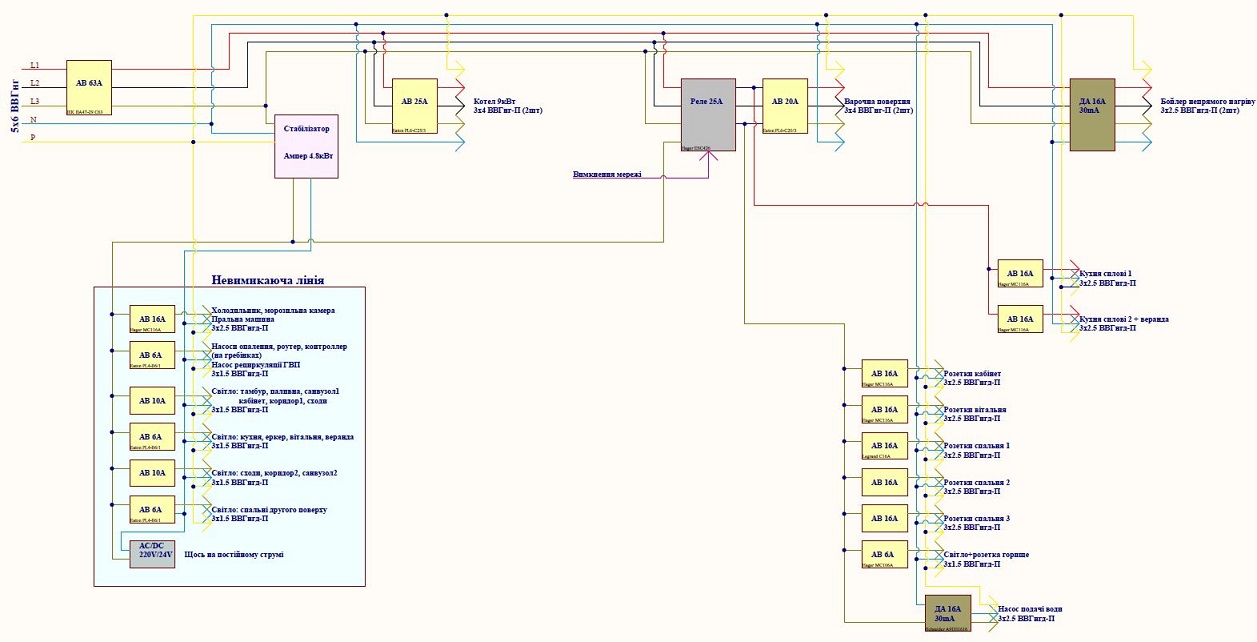Click the ДА 16A Насос подачі води RCD
Screen dimensions: 1257x642
(947, 612)
